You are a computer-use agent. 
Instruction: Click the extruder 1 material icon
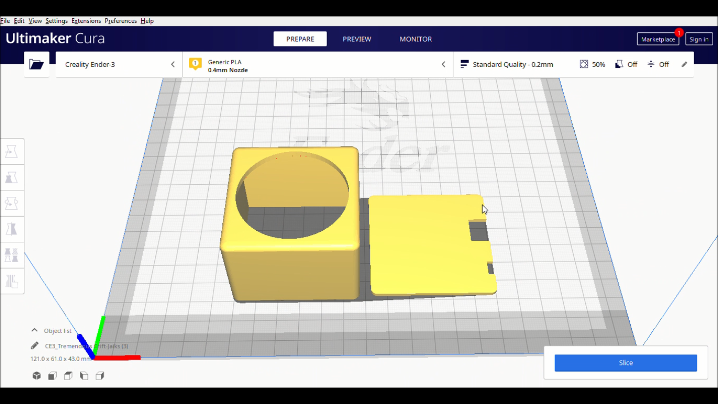[195, 64]
